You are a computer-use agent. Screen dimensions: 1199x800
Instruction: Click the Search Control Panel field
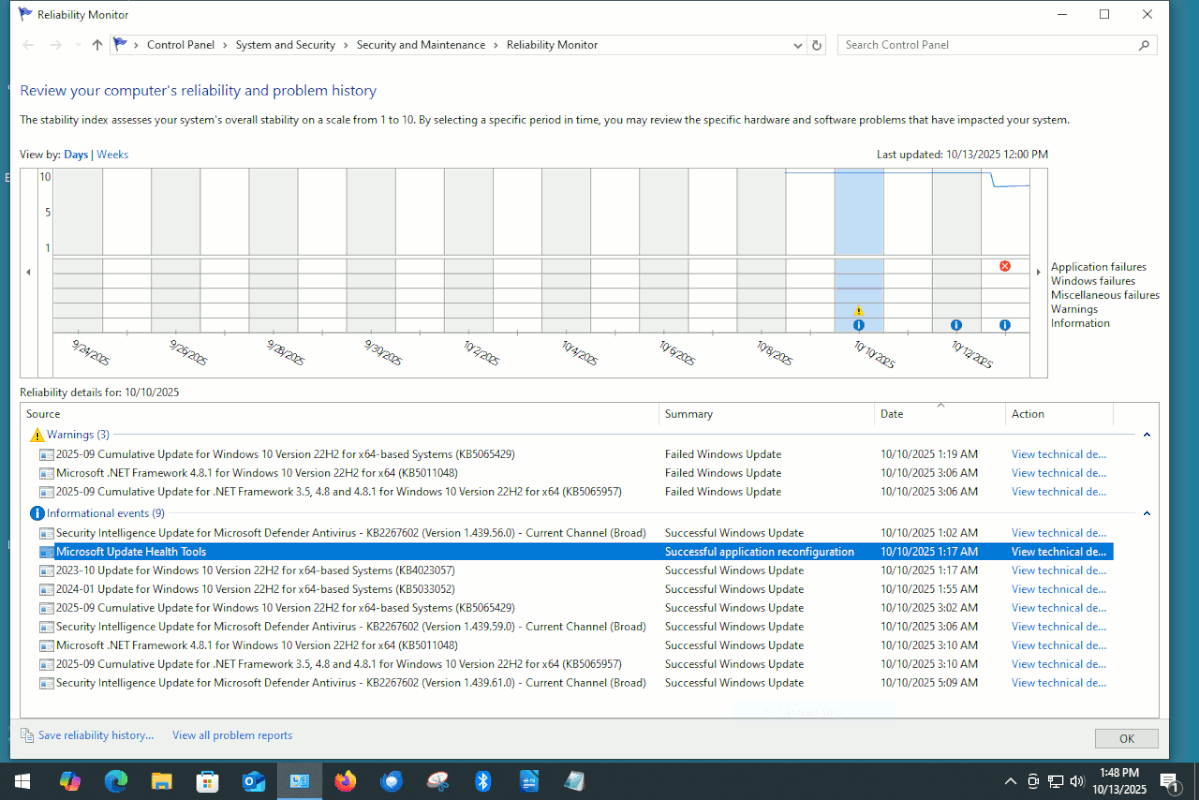tap(986, 45)
